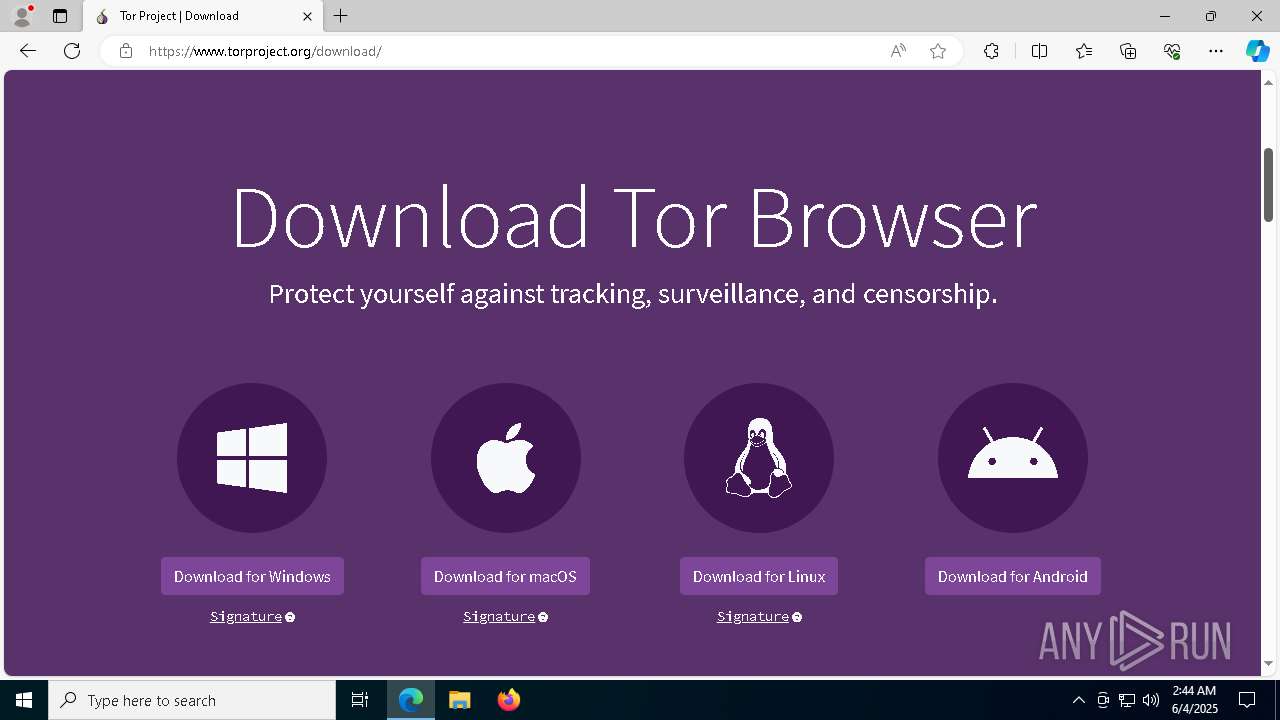Screen dimensions: 1280x720
Task: Open network status tray icon
Action: point(1127,700)
